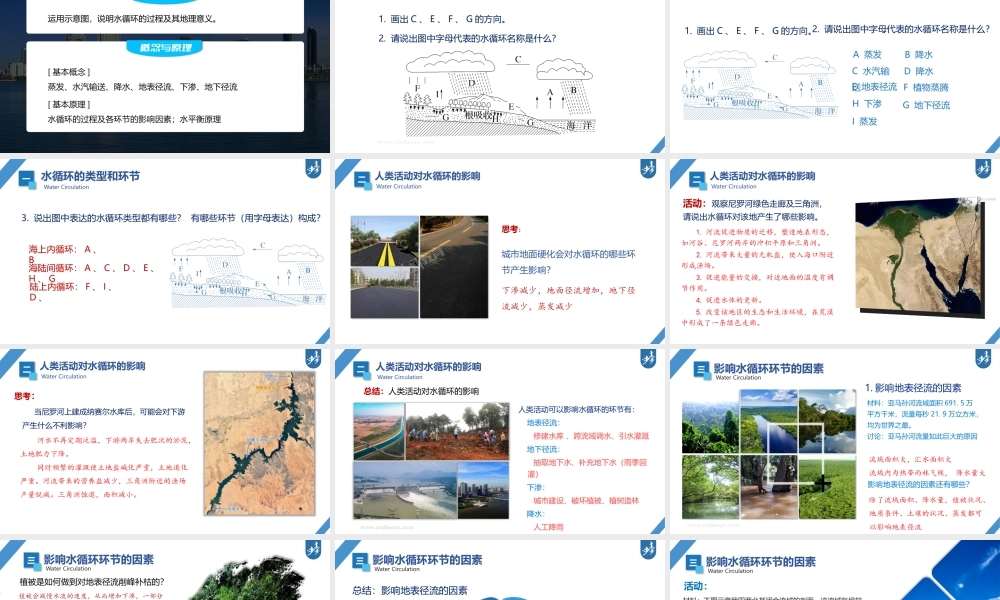
Task: Click the text 当尼罗河上建成纳赛尔水库后
Action: 109,412
